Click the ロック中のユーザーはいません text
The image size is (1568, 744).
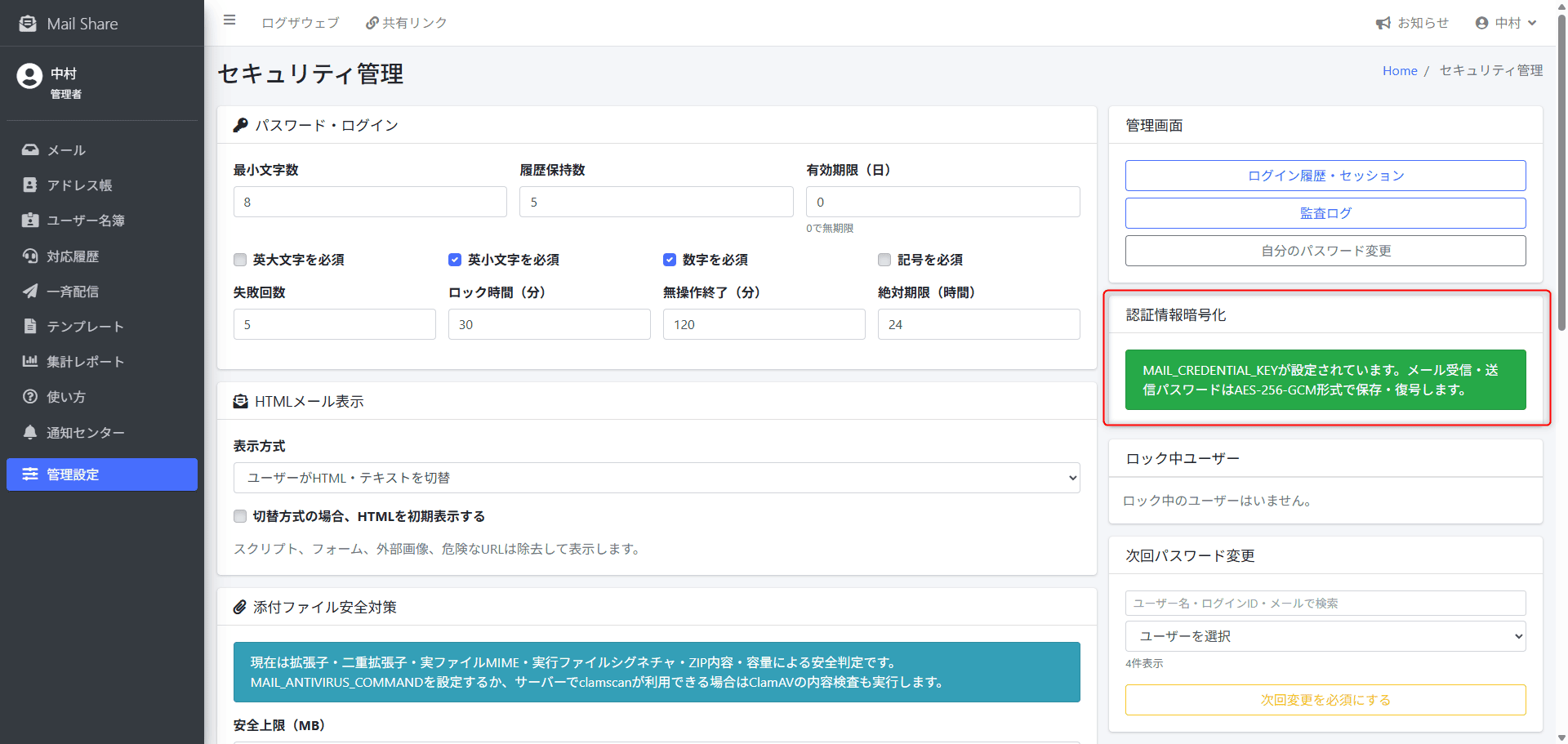click(x=1218, y=501)
